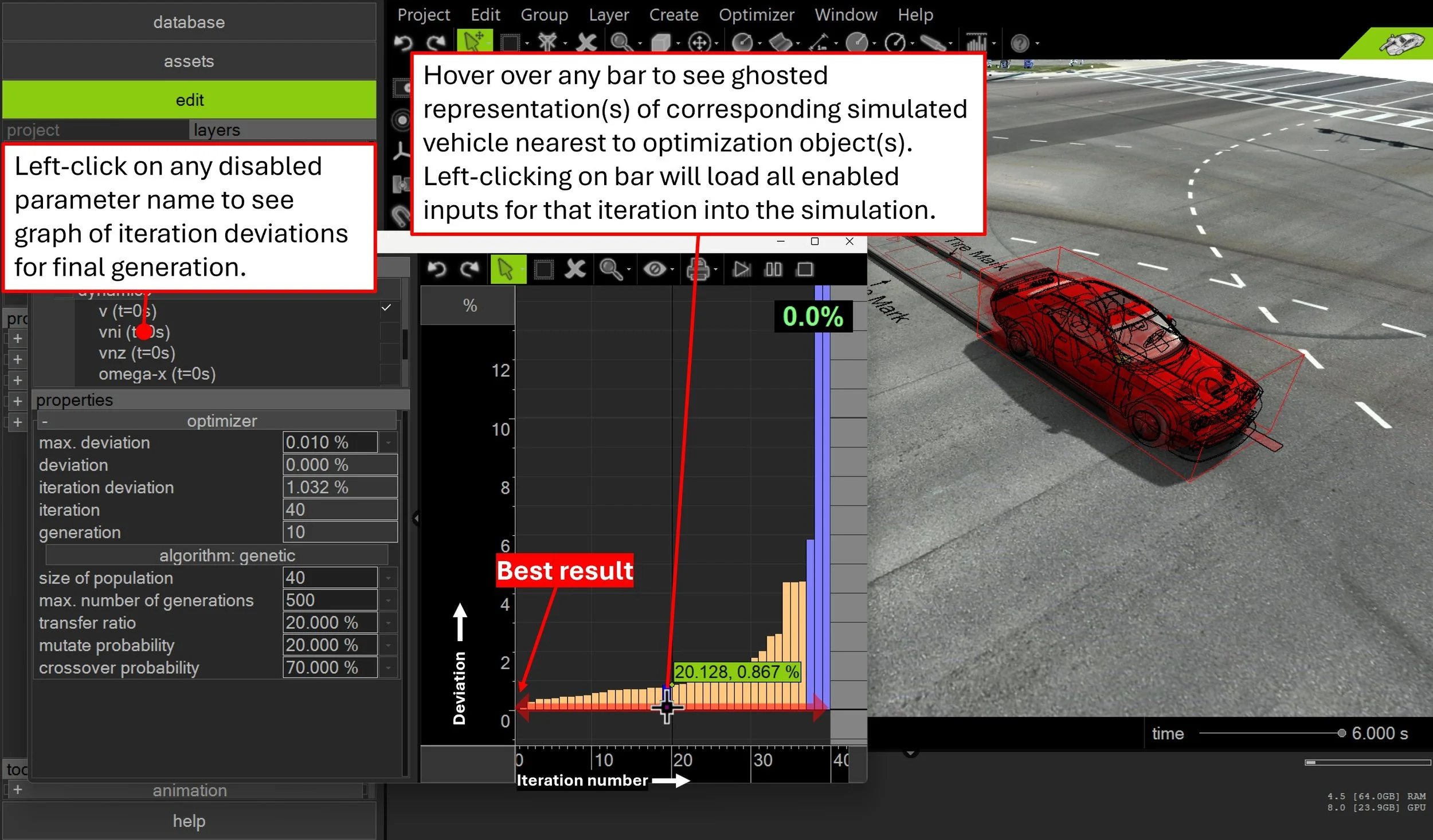The height and width of the screenshot is (840, 1433).
Task: Click the visibility eye icon in optimizer toolbar
Action: (x=655, y=269)
